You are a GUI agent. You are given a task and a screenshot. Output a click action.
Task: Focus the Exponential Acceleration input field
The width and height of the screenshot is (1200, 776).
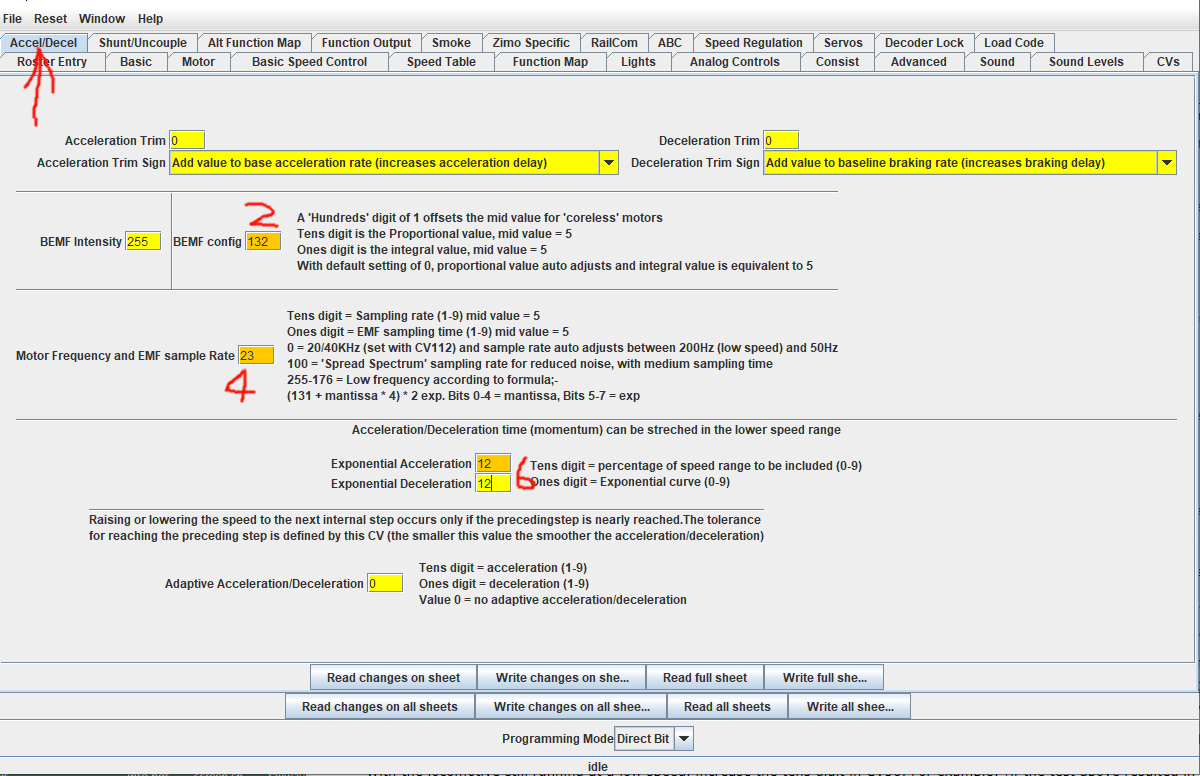point(492,464)
